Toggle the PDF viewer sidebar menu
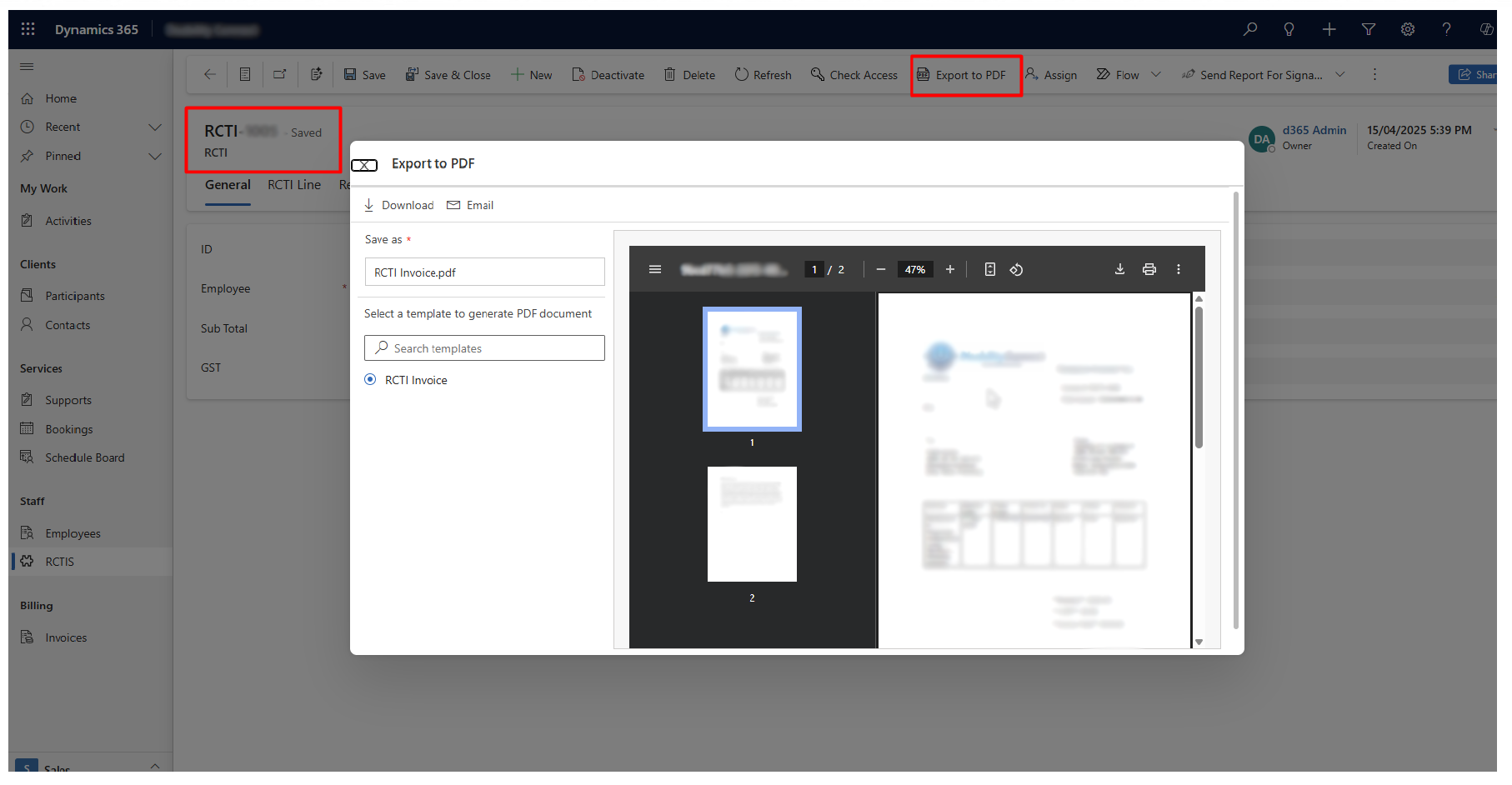The image size is (1512, 785). [655, 269]
